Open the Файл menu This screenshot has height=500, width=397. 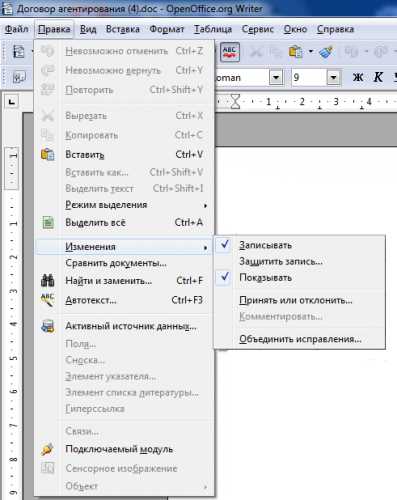click(x=16, y=29)
